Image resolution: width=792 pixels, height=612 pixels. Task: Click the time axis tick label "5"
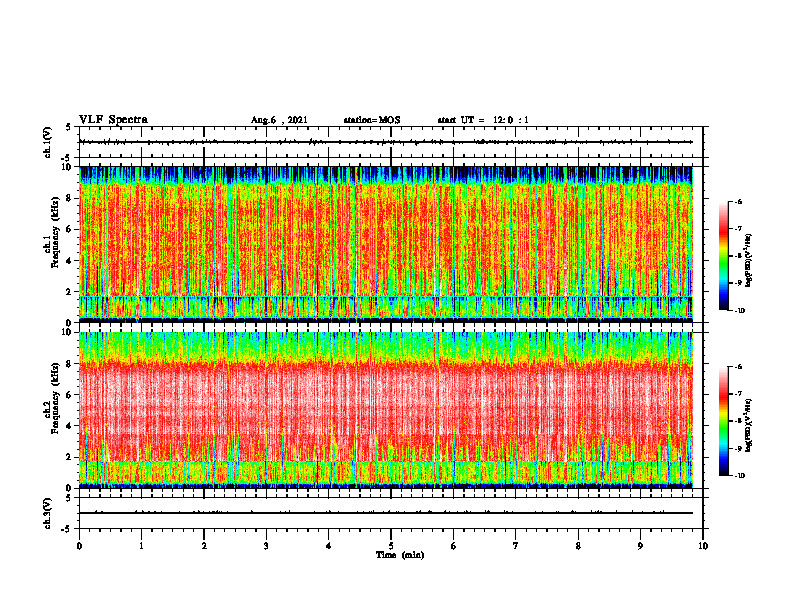(391, 546)
